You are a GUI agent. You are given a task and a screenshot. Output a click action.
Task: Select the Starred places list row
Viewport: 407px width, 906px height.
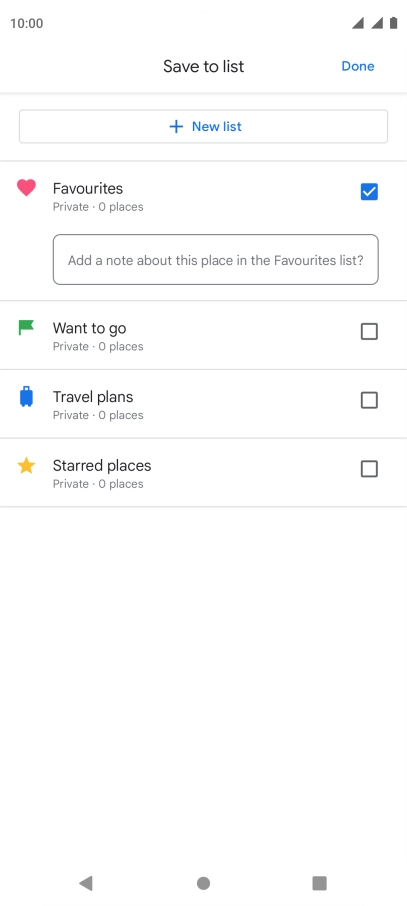point(204,473)
